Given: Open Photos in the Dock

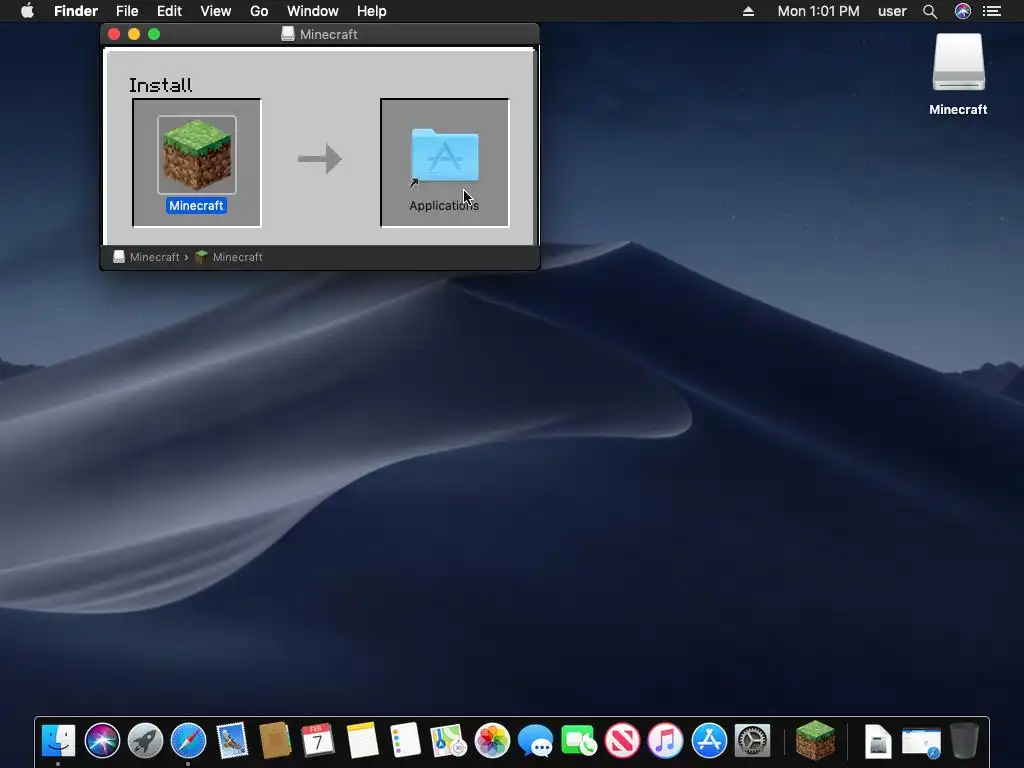Looking at the screenshot, I should [492, 741].
